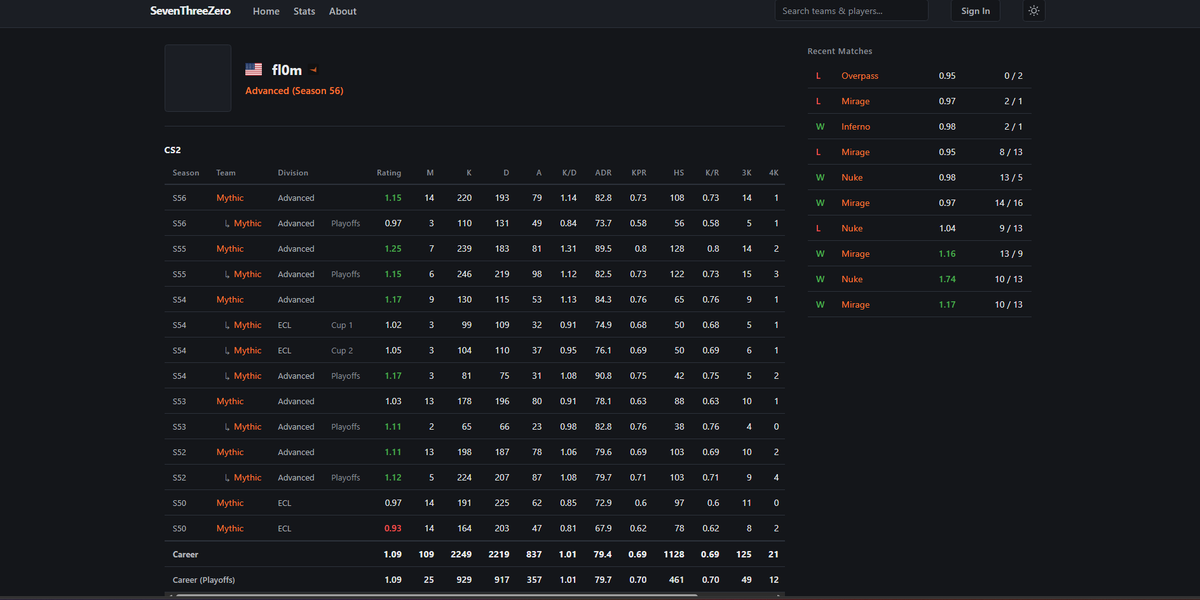
Task: Click the Season column header
Action: click(186, 173)
